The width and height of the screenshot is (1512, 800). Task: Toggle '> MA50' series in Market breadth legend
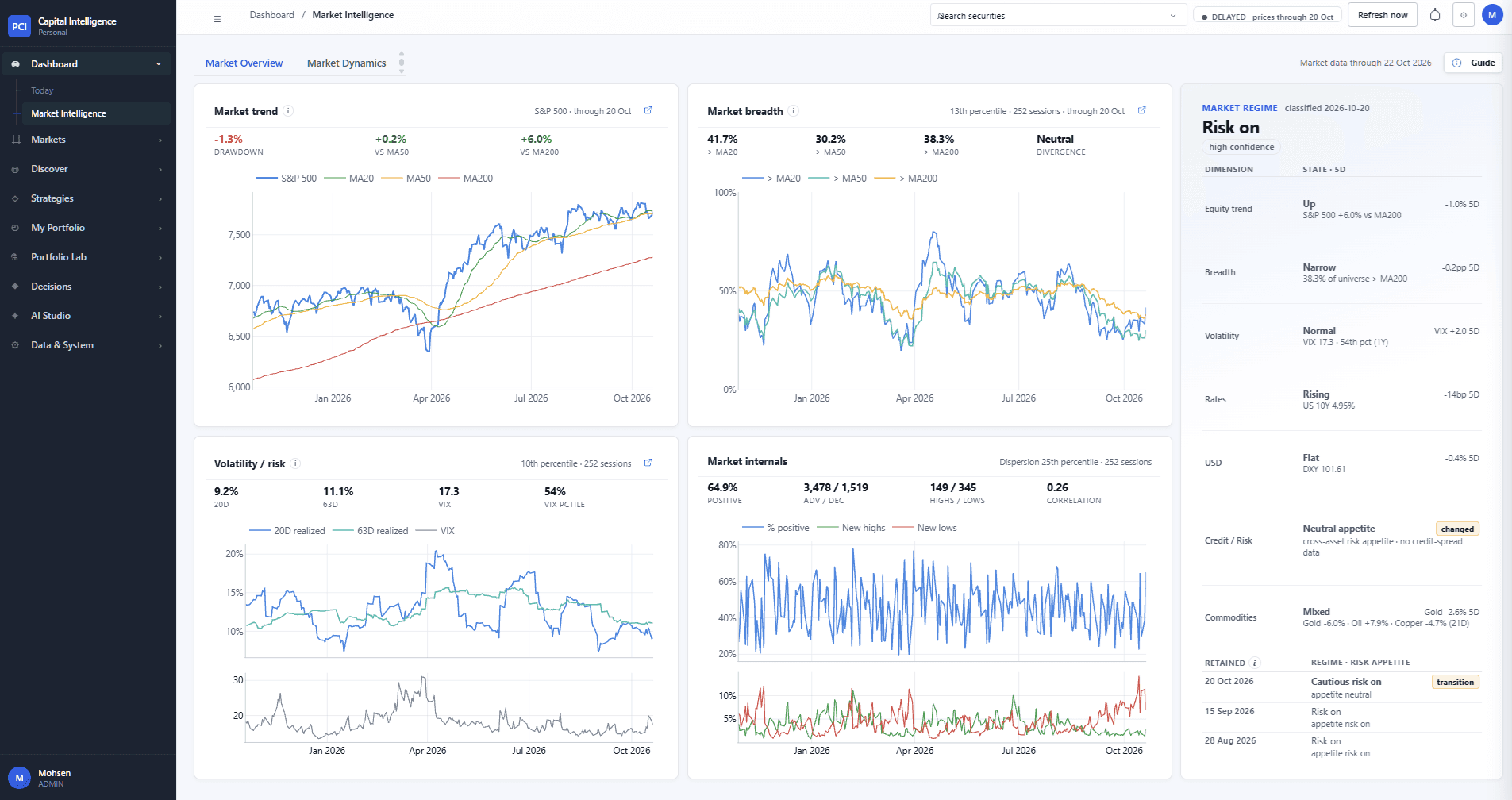837,179
